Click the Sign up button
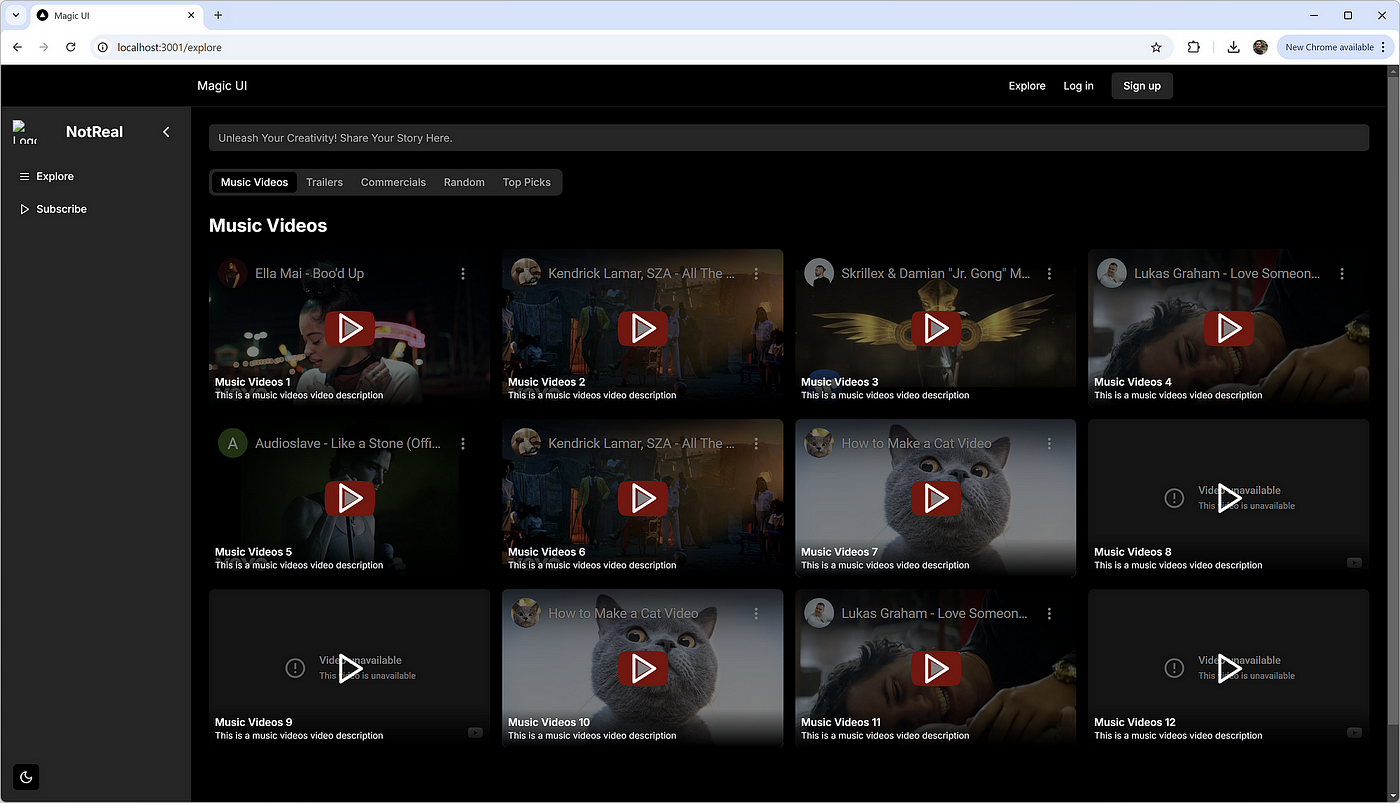This screenshot has width=1400, height=803. click(1142, 86)
